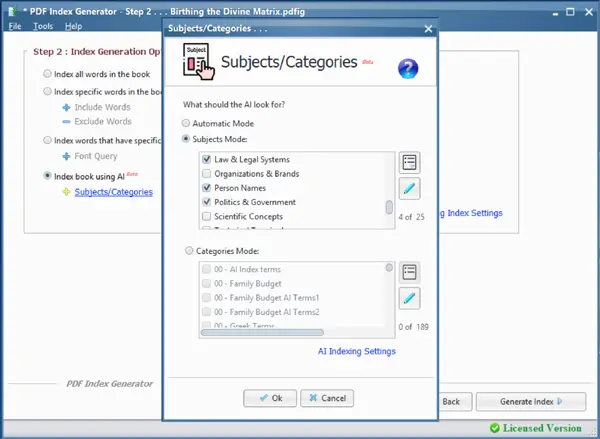Click the 00 - AI Index terms row

click(x=293, y=269)
